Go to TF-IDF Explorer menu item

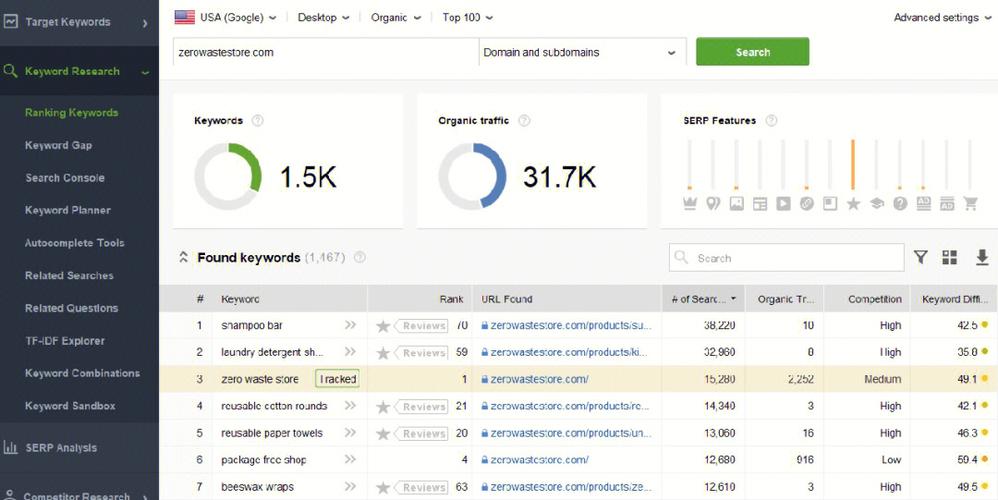[64, 340]
